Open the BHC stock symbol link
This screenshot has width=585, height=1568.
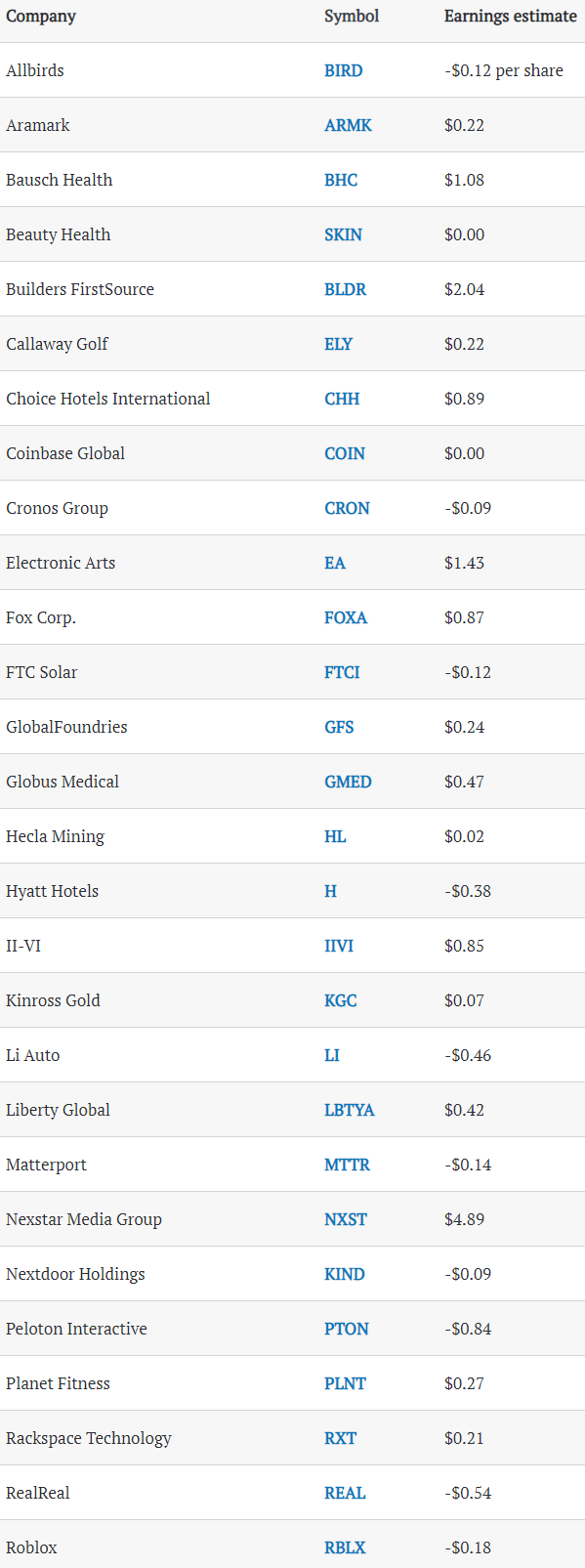pos(341,180)
